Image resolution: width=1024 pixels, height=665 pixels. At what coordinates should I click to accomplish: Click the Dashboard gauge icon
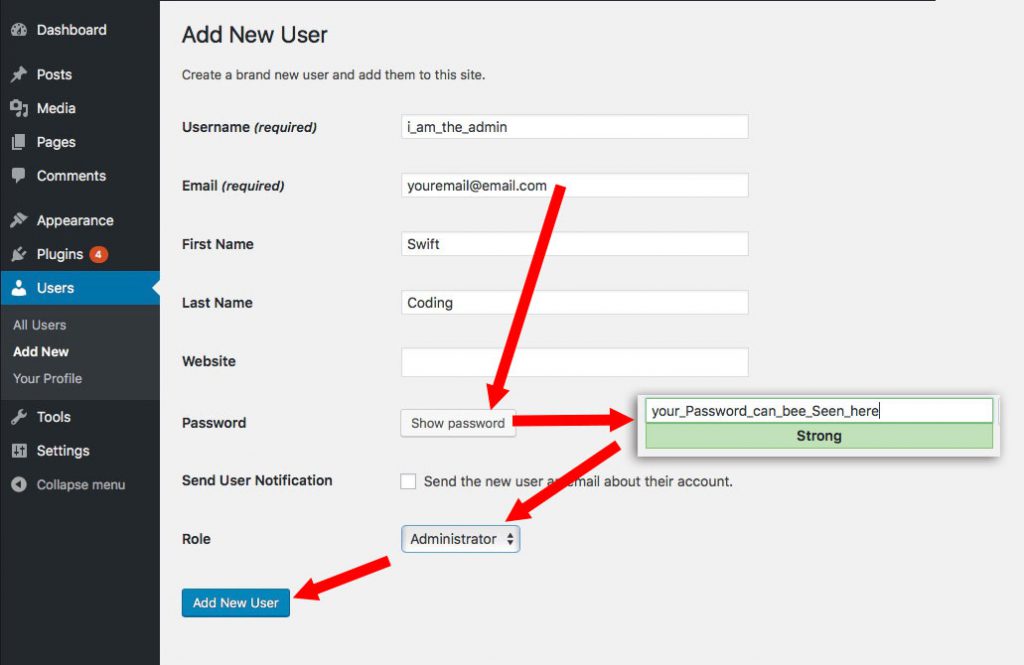18,30
